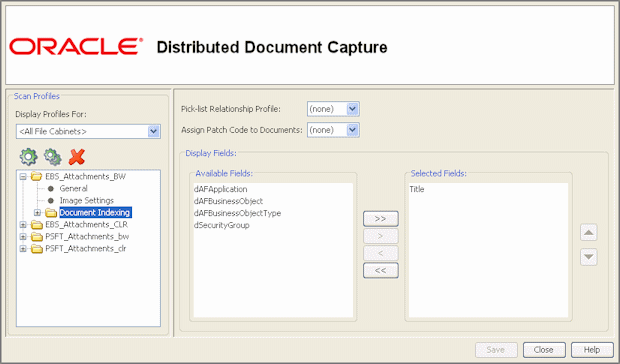The height and width of the screenshot is (364, 620).
Task: Select Image Settings in the tree
Action: tap(87, 200)
